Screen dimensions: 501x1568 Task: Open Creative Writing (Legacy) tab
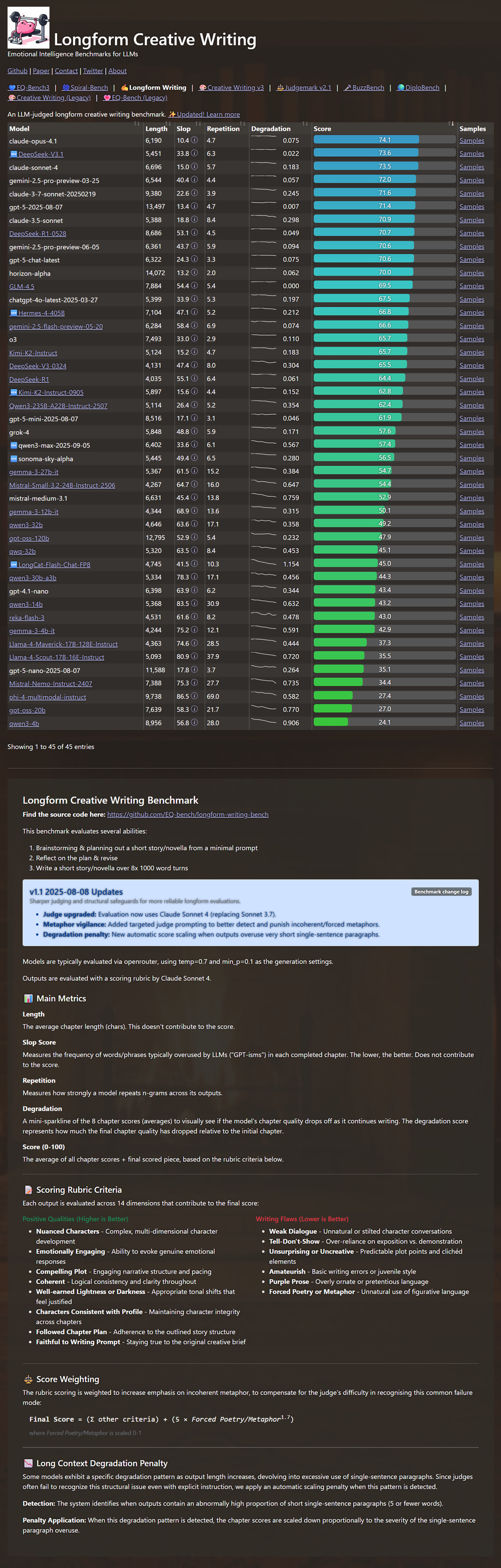click(49, 97)
